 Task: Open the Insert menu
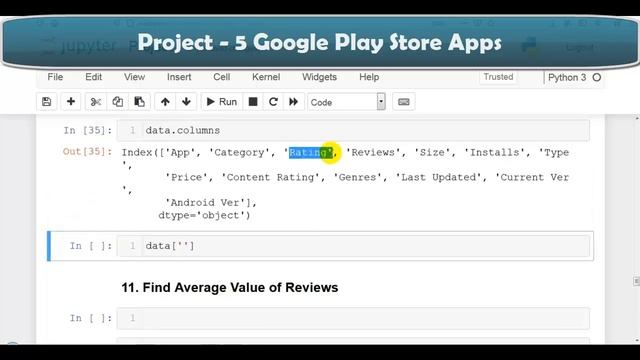point(179,77)
